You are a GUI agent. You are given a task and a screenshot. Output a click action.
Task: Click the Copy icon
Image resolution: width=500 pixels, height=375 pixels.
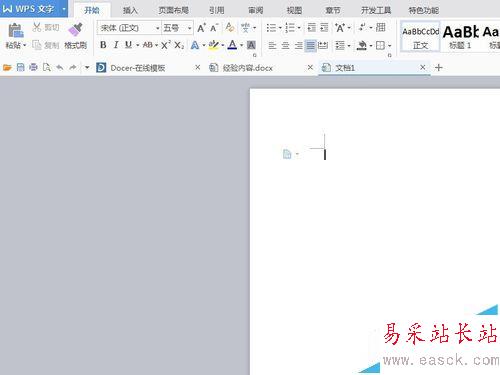pyautogui.click(x=37, y=45)
